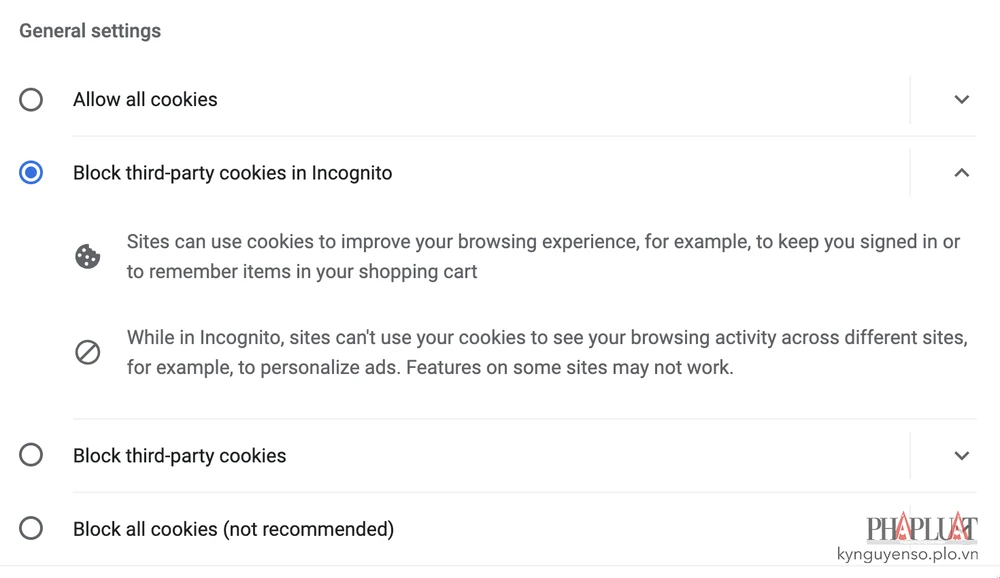The height and width of the screenshot is (578, 1000).
Task: Collapse the Block third-party cookies in Incognito section
Action: (x=962, y=172)
